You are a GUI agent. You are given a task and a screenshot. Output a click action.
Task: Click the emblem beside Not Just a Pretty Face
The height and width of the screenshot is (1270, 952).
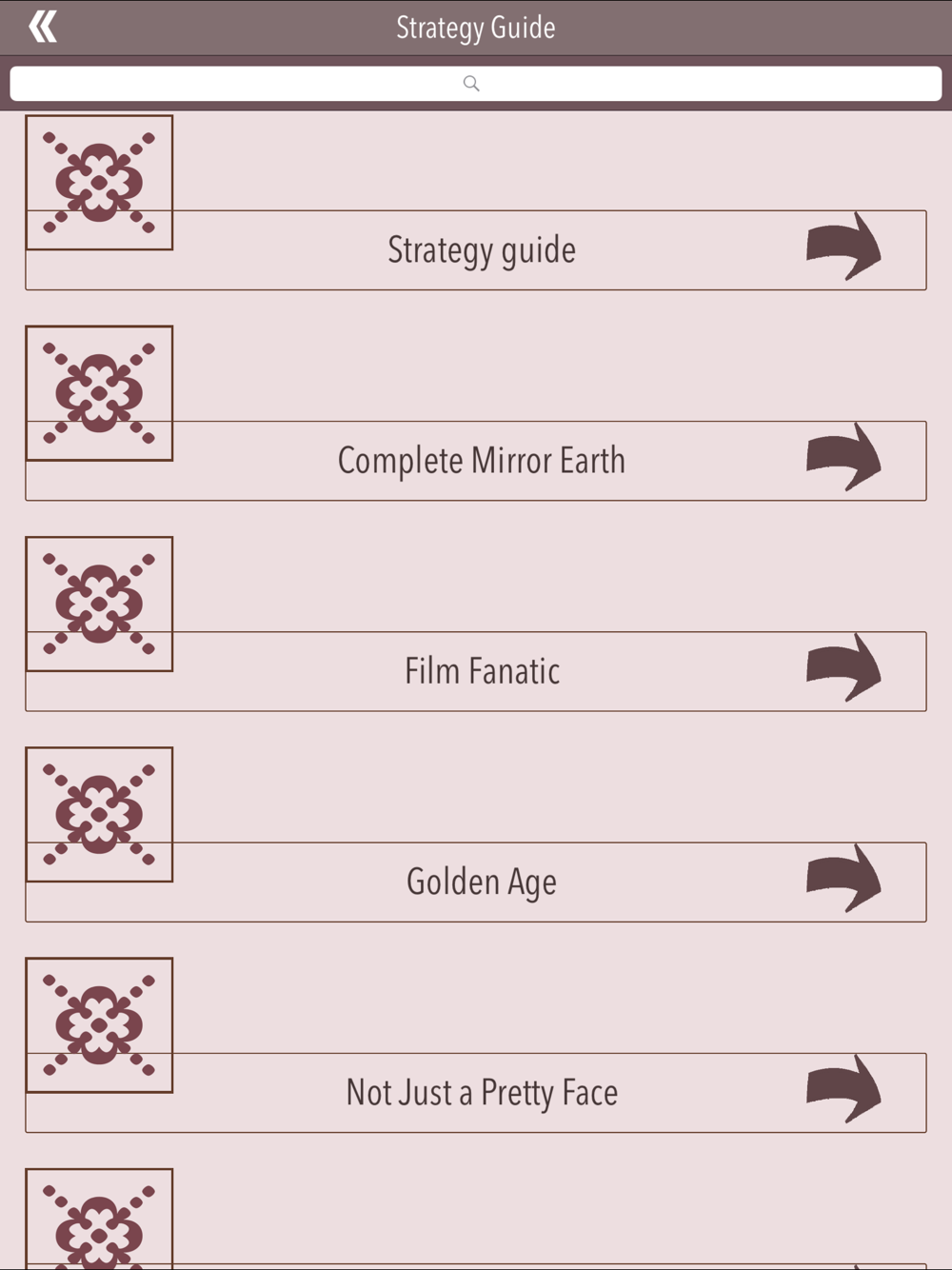pyautogui.click(x=99, y=1024)
